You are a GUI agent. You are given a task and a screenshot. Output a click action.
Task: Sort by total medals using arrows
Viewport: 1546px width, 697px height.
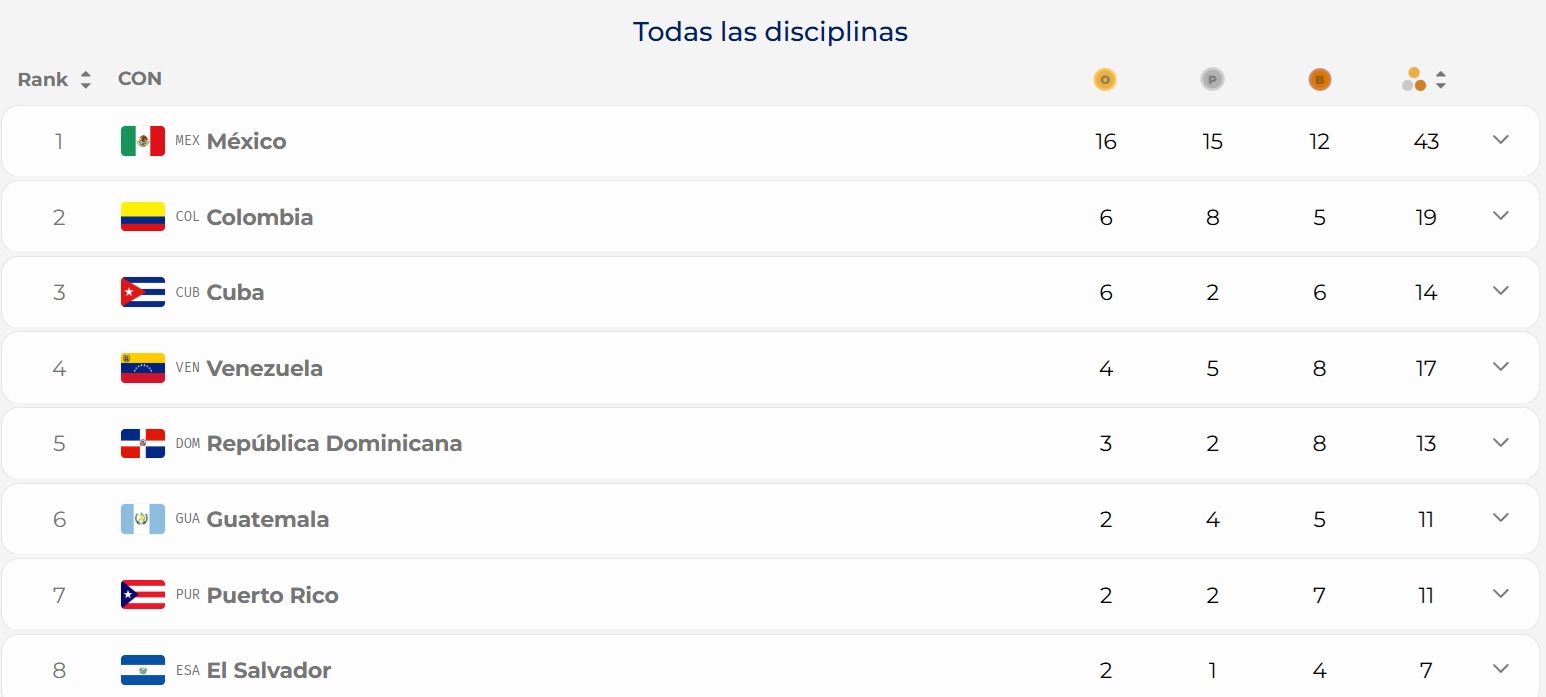pyautogui.click(x=1441, y=79)
